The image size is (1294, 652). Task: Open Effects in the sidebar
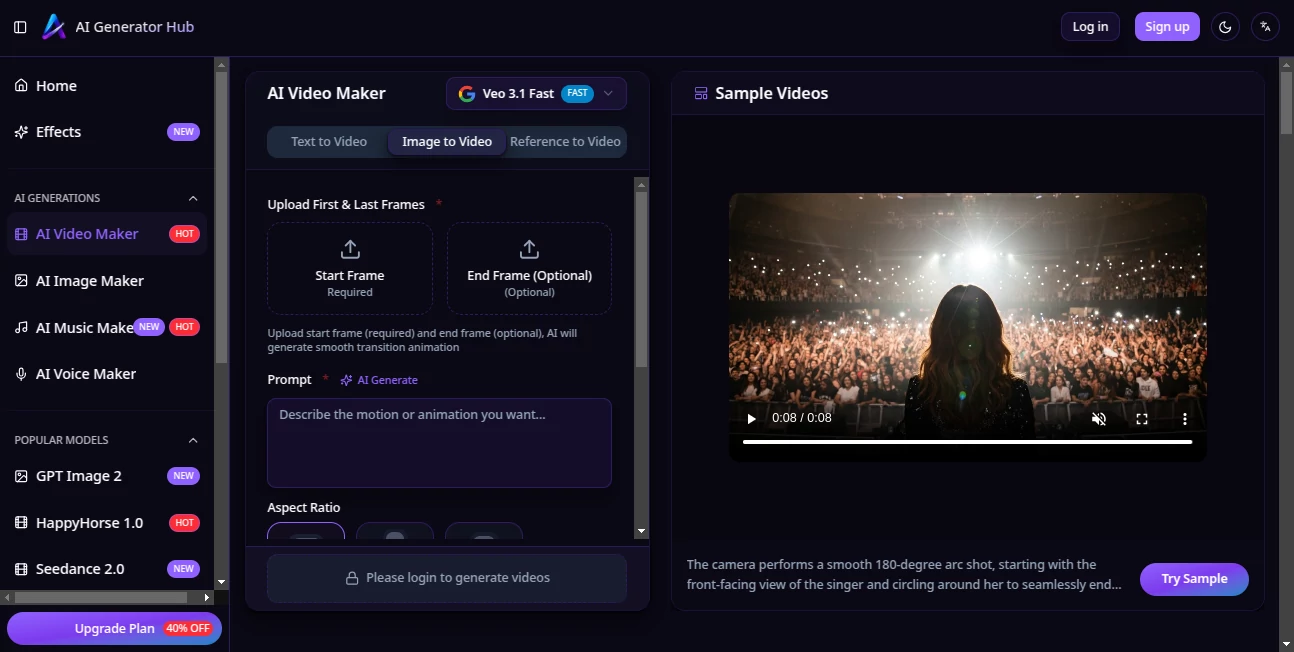(107, 132)
